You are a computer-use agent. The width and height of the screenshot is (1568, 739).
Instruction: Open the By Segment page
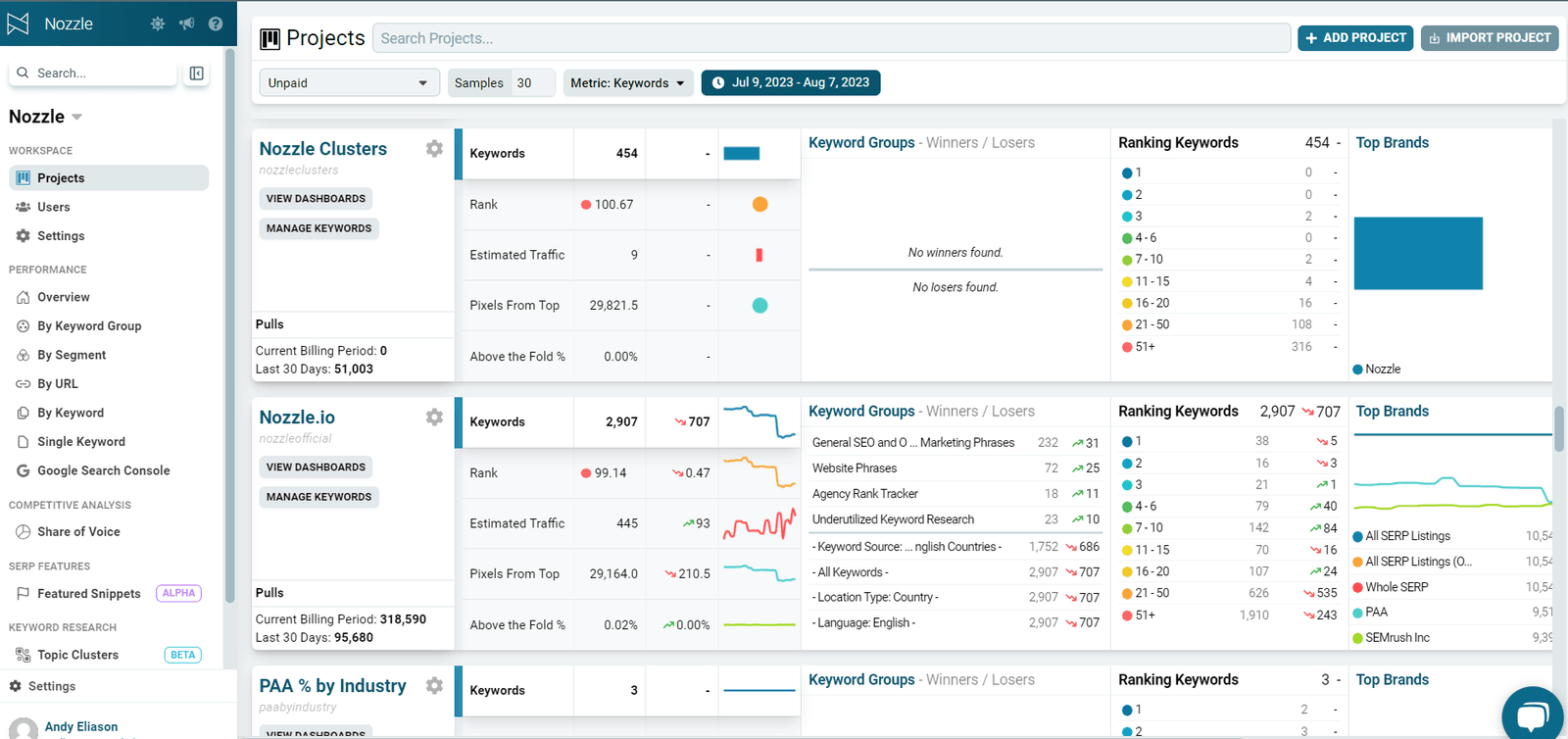[x=72, y=355]
